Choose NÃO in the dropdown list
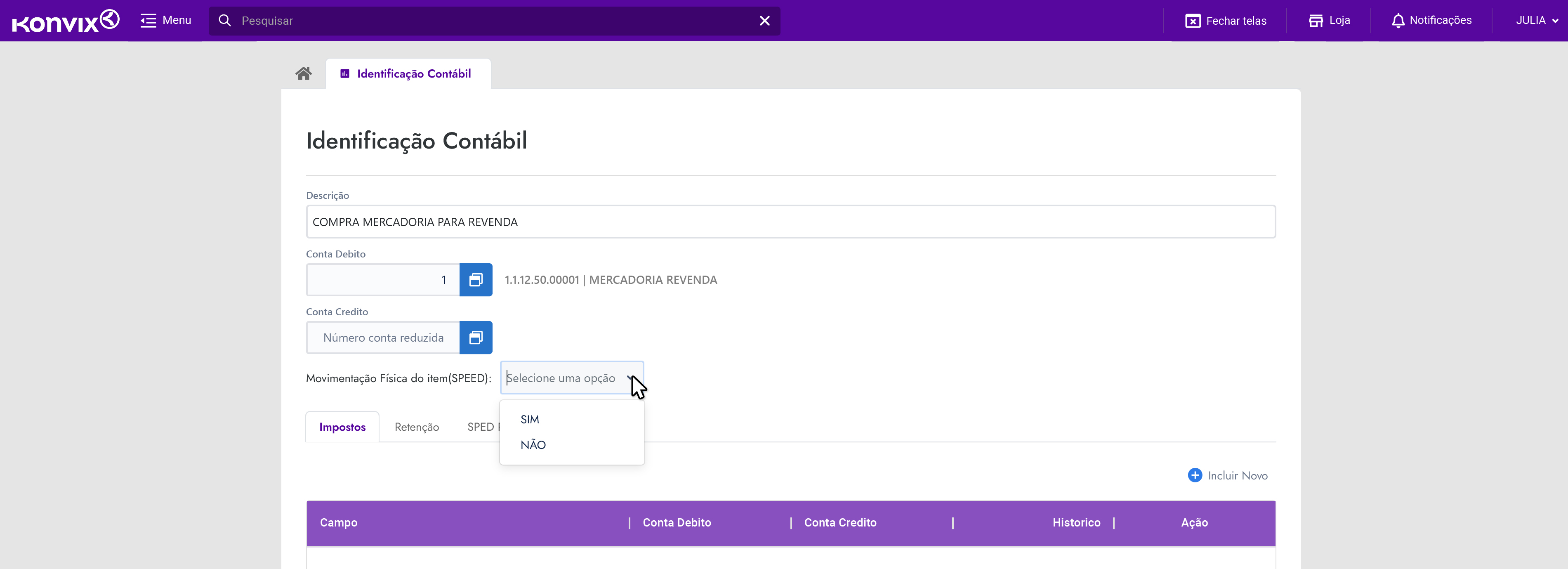This screenshot has width=1568, height=569. (x=533, y=445)
